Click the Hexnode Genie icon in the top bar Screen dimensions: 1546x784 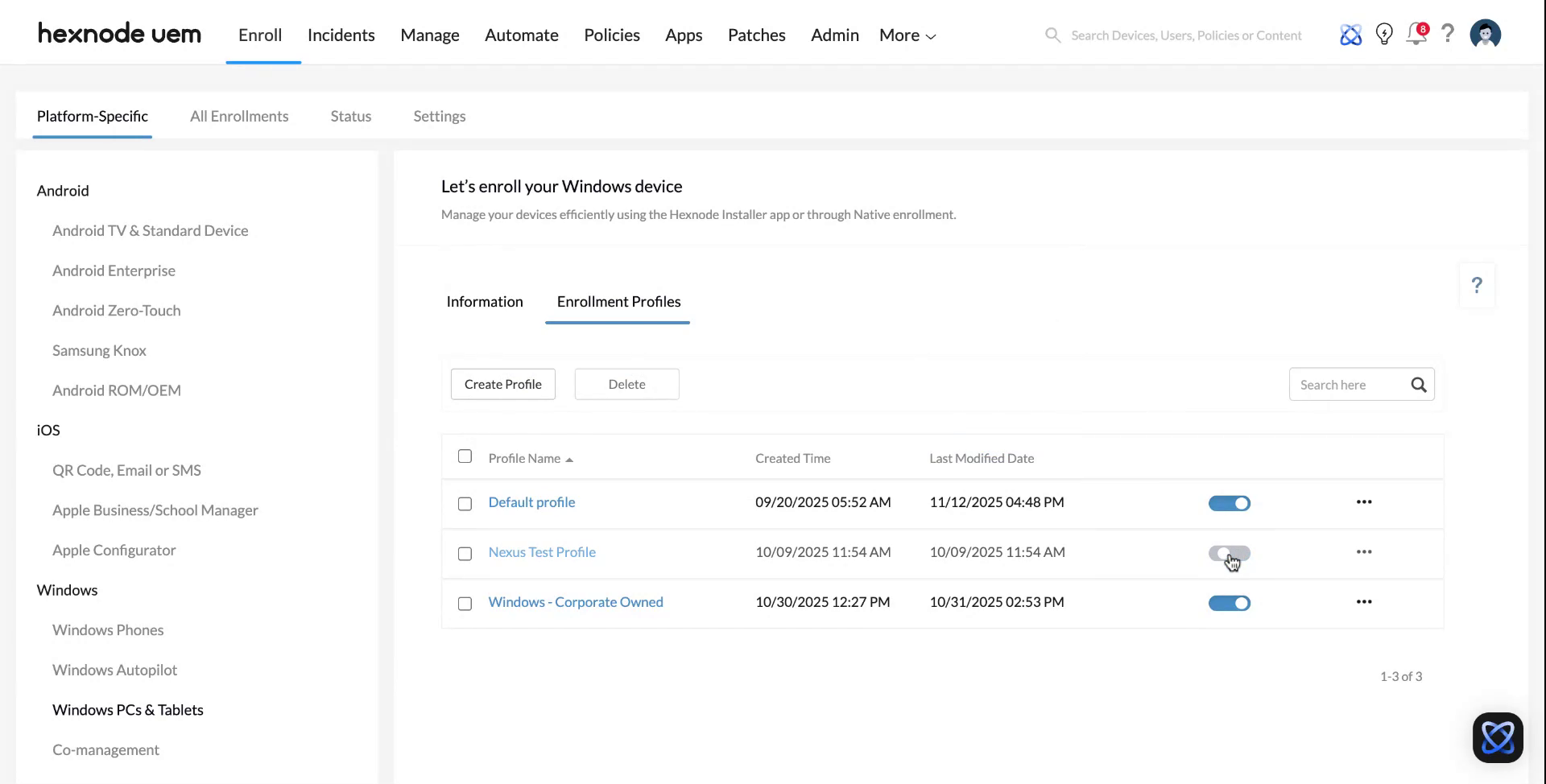click(1351, 35)
